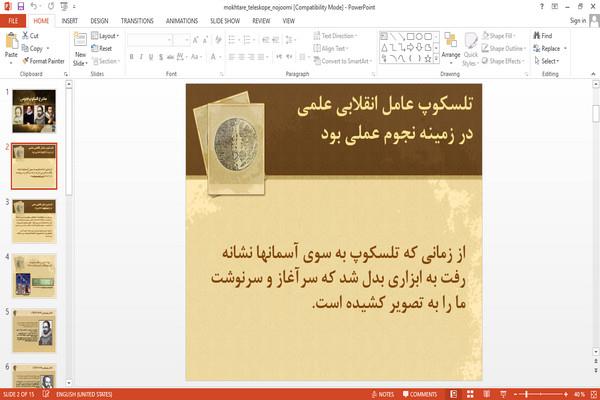Click zoom out minus button
The width and height of the screenshot is (600, 400).
(515, 394)
